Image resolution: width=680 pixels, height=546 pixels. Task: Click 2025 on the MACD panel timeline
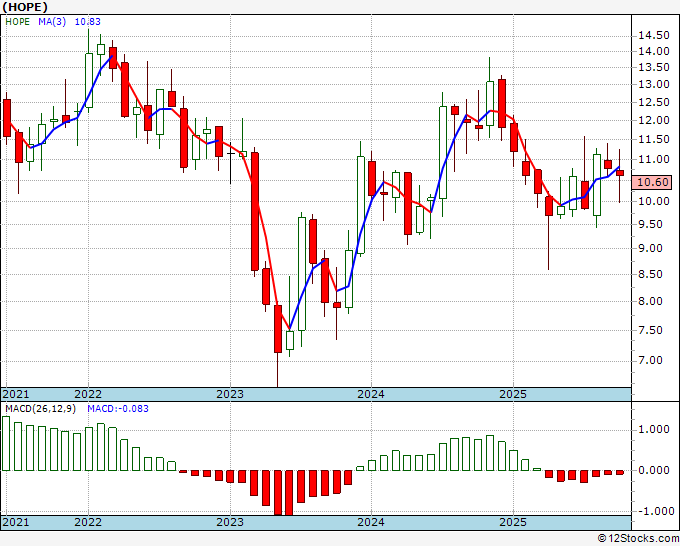pyautogui.click(x=513, y=522)
